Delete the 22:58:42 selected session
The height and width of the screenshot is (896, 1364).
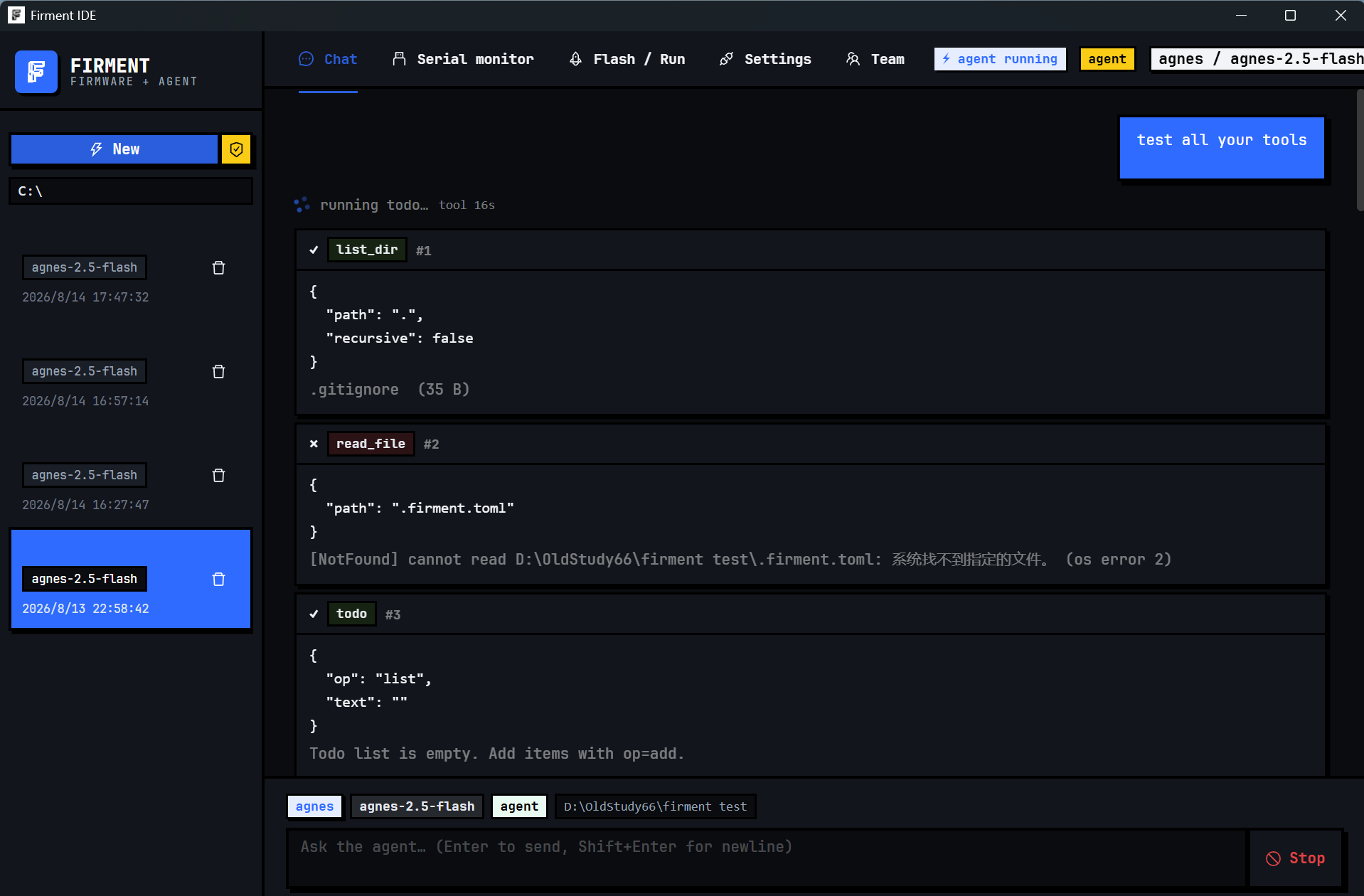pyautogui.click(x=218, y=579)
